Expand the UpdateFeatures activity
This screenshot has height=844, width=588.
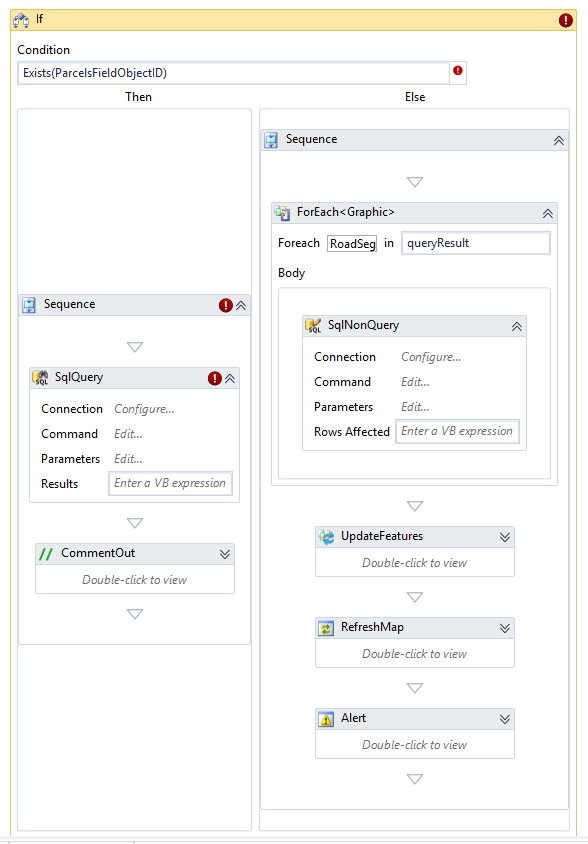tap(505, 537)
